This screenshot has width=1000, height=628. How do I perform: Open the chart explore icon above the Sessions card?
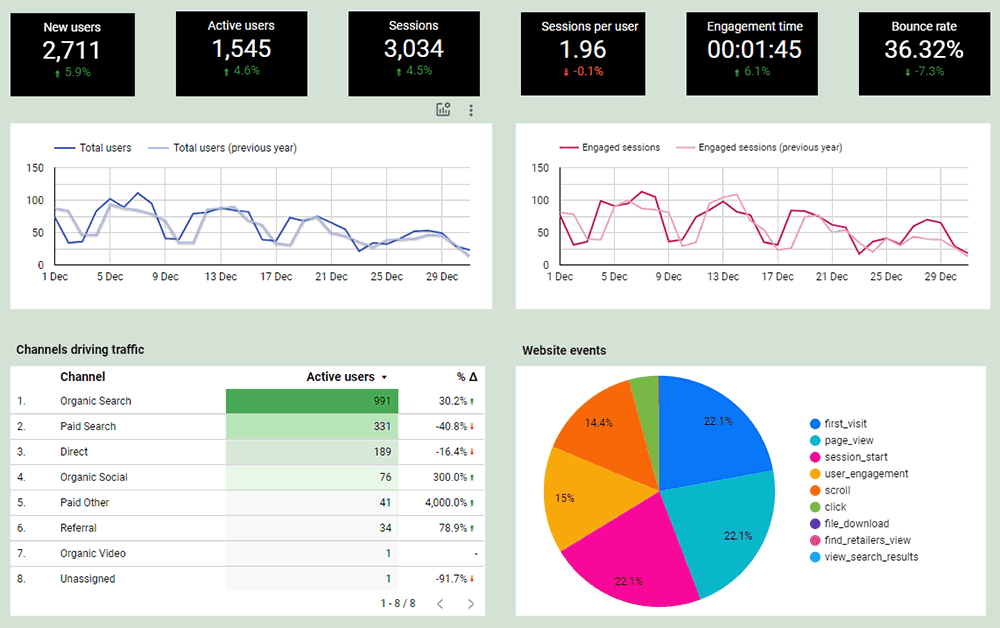[443, 110]
